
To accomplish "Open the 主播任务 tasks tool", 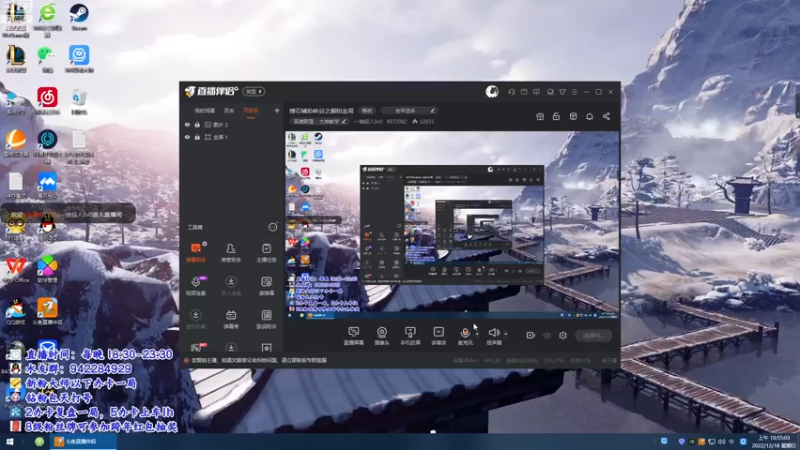I will click(266, 253).
